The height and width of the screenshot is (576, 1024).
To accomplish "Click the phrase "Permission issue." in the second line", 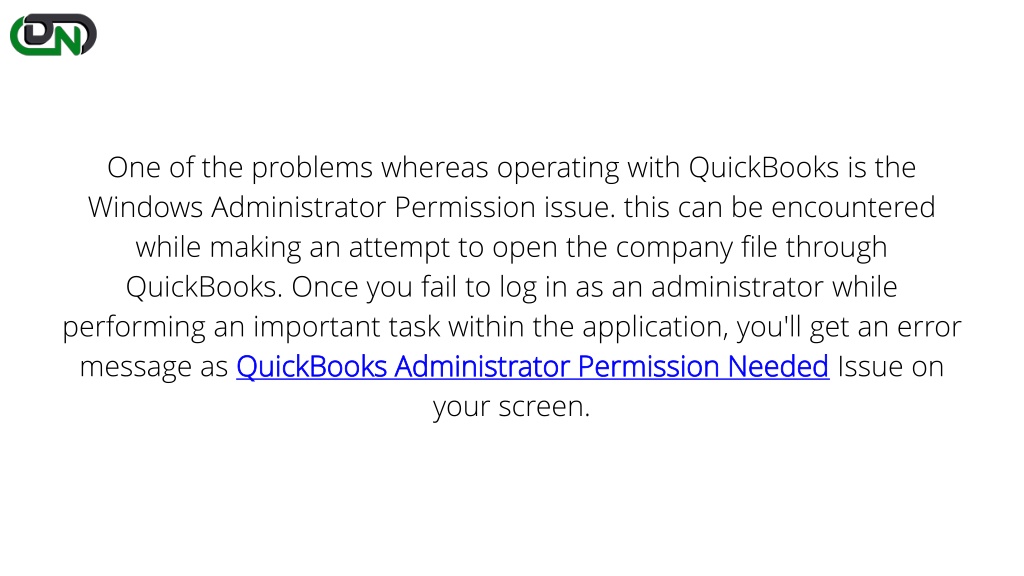I will click(505, 208).
